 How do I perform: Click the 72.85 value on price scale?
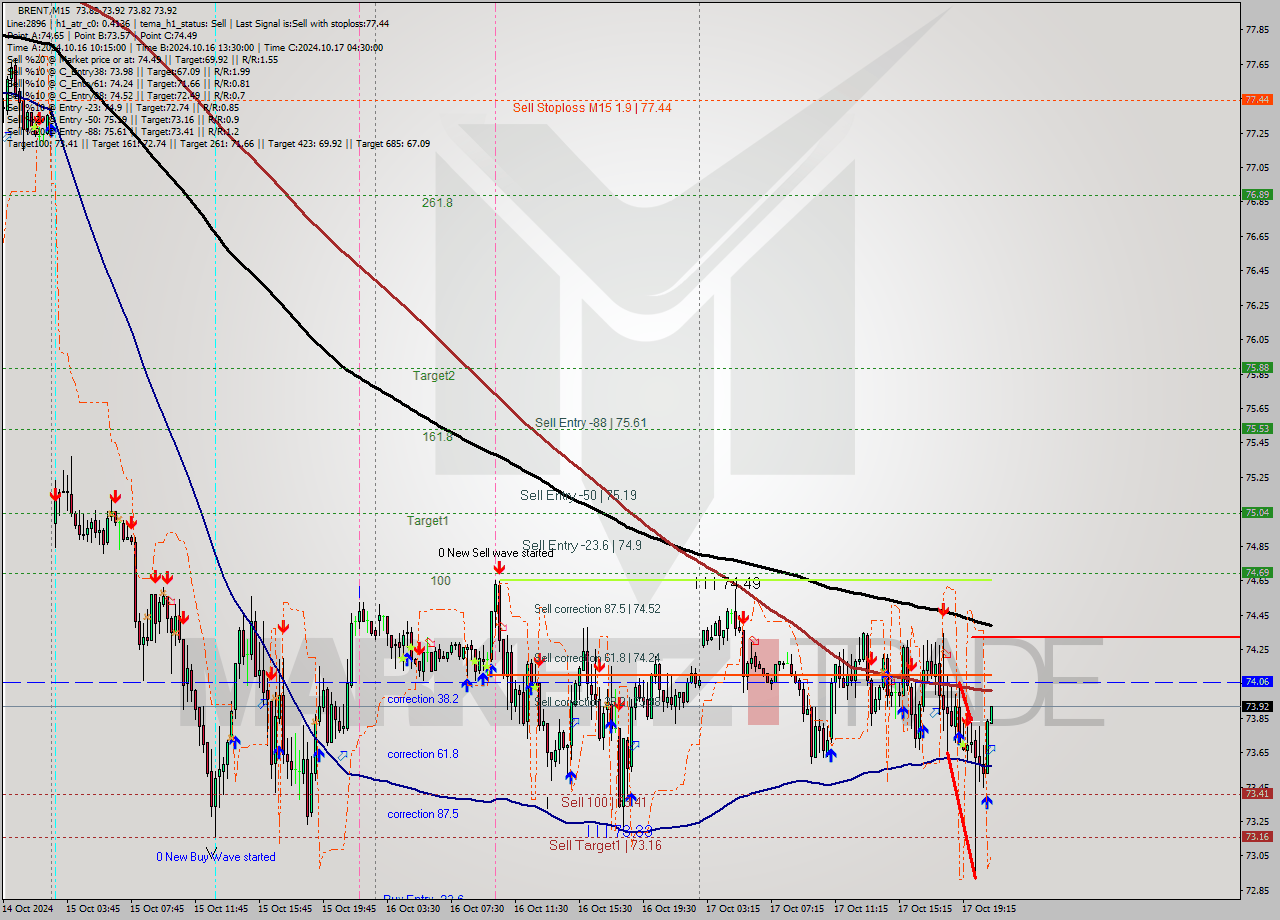(1257, 890)
